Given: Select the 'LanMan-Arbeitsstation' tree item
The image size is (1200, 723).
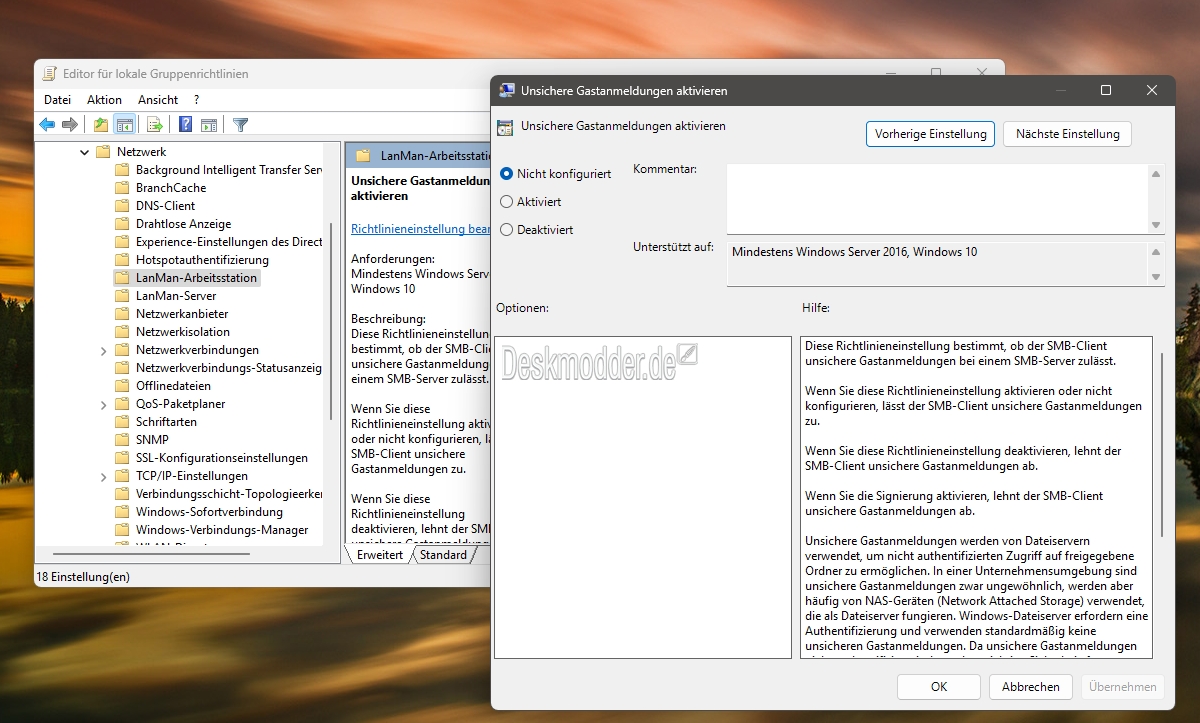Looking at the screenshot, I should (197, 278).
